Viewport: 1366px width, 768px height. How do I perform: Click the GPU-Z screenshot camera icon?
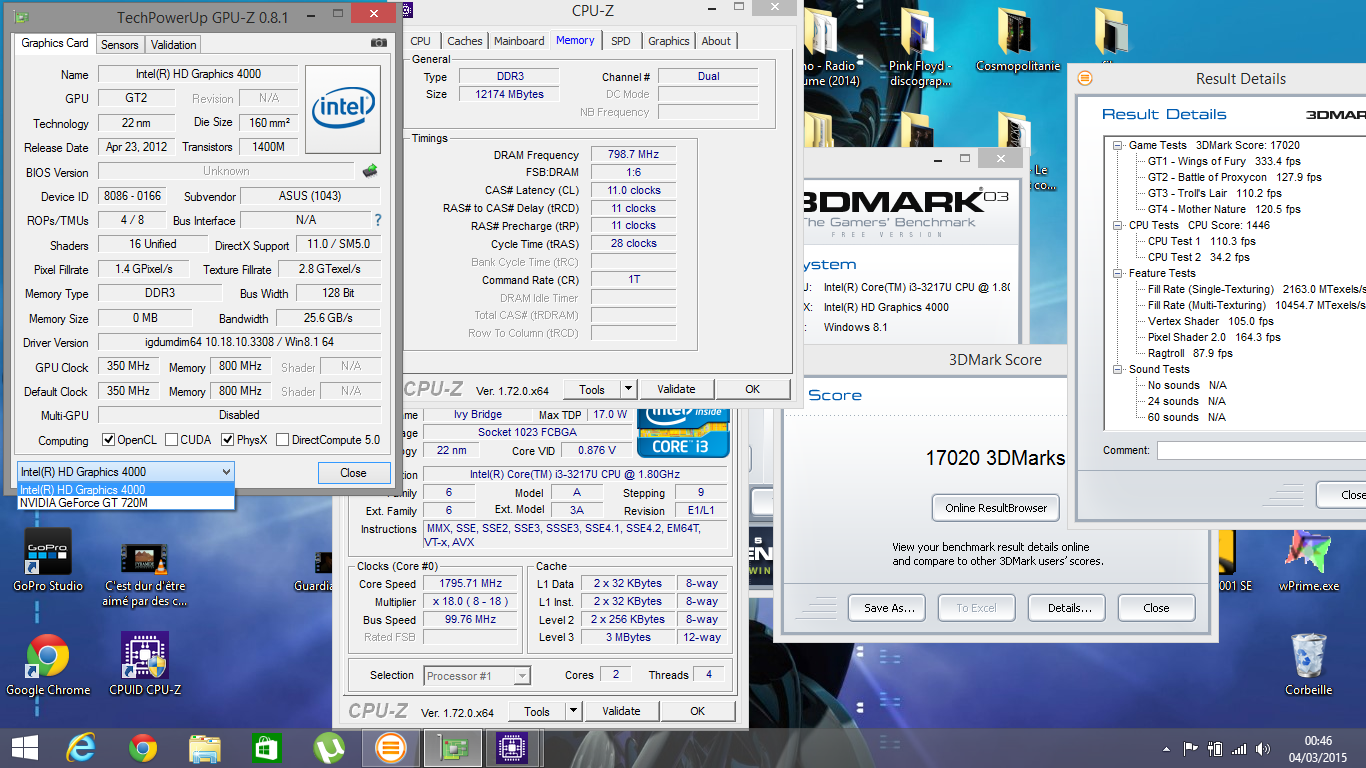tap(378, 43)
